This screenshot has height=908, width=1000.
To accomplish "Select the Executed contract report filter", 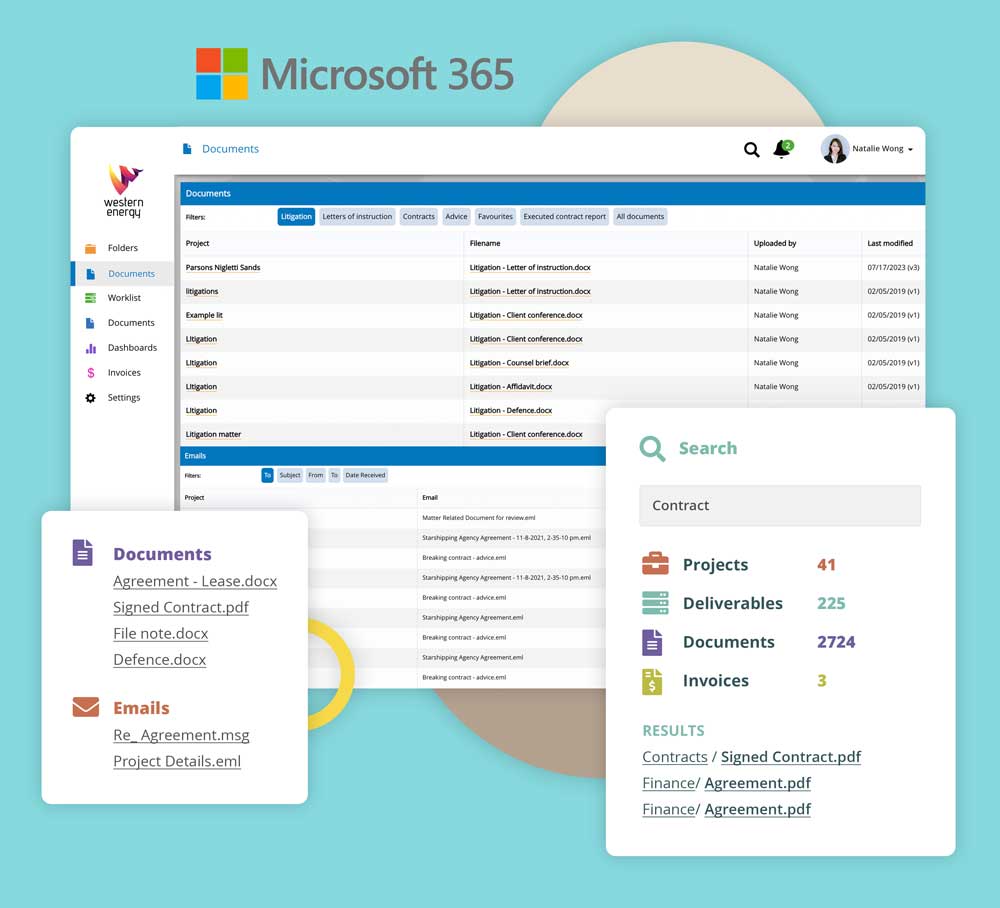I will click(564, 217).
